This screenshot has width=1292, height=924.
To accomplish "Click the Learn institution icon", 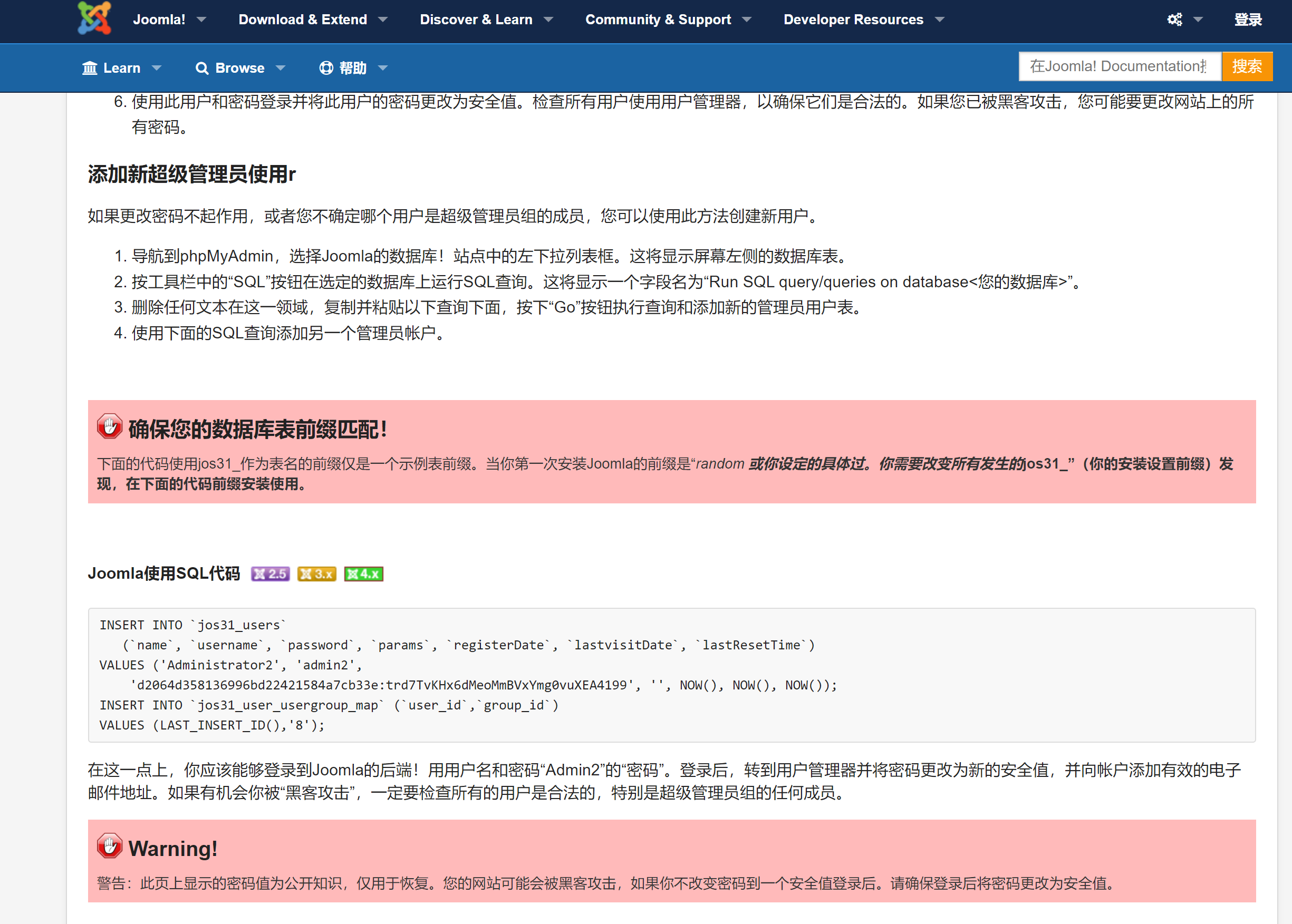I will 90,69.
